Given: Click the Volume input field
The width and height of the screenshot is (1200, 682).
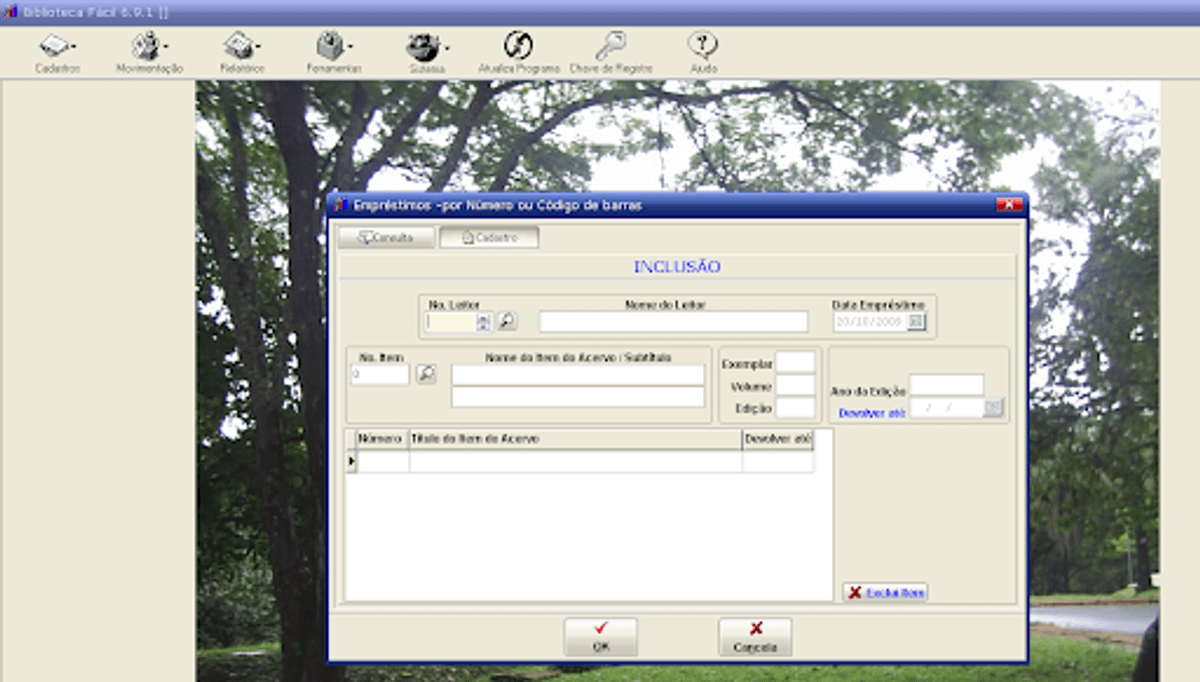Looking at the screenshot, I should point(796,385).
